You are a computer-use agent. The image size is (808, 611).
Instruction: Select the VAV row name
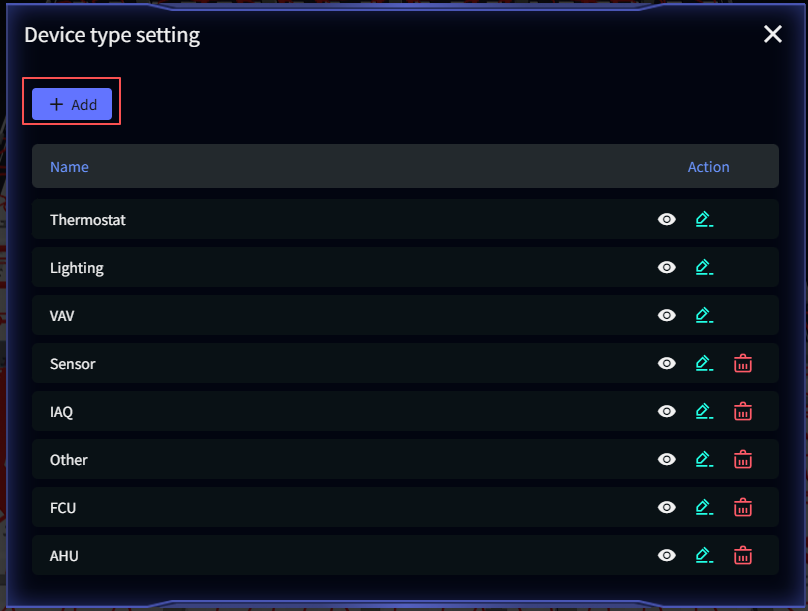(x=62, y=315)
